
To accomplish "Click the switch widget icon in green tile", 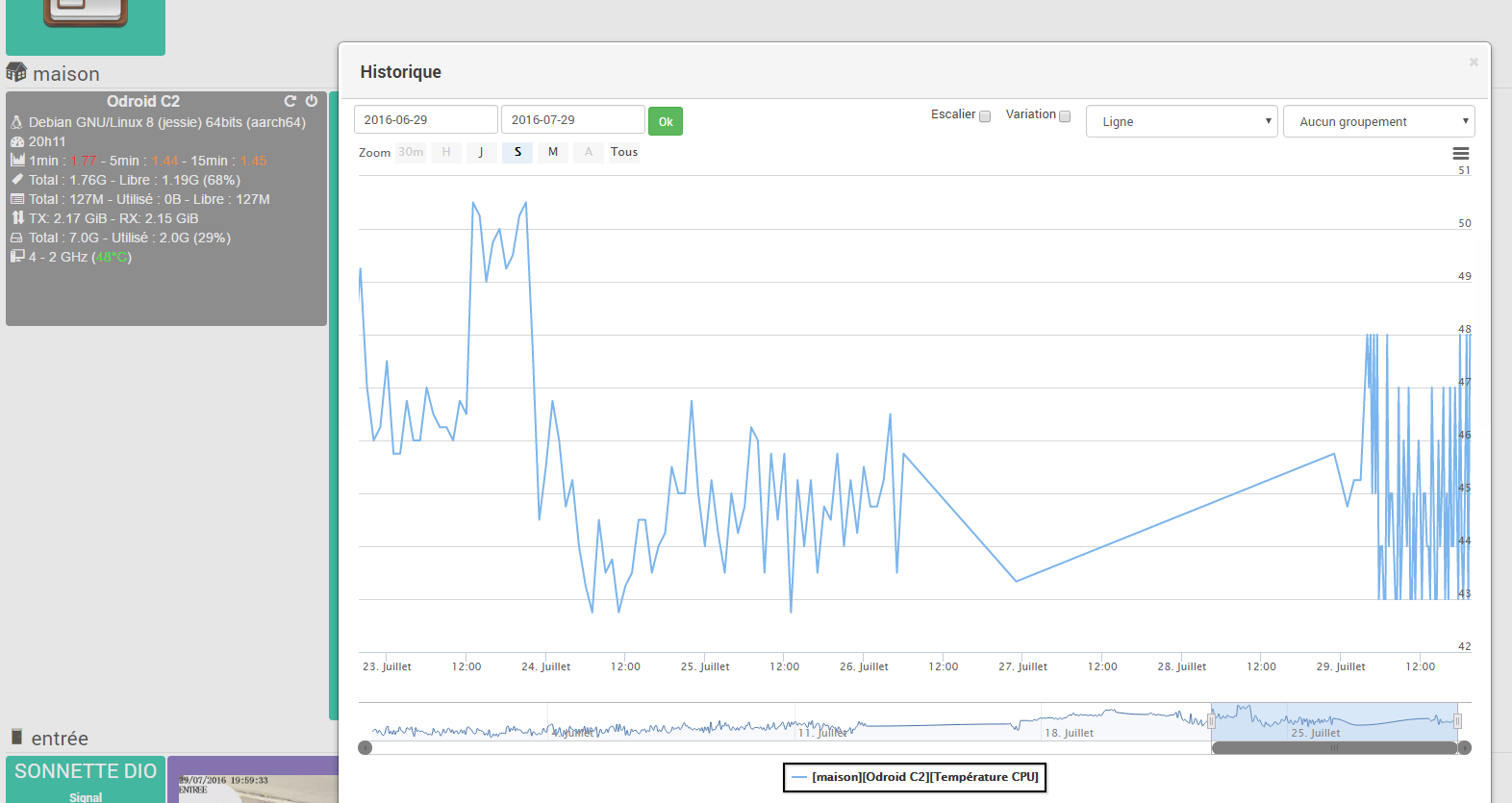I will pyautogui.click(x=86, y=13).
